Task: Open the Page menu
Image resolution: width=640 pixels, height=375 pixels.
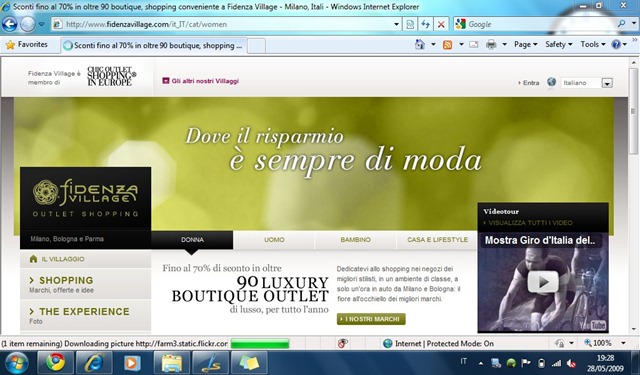Action: pyautogui.click(x=525, y=44)
